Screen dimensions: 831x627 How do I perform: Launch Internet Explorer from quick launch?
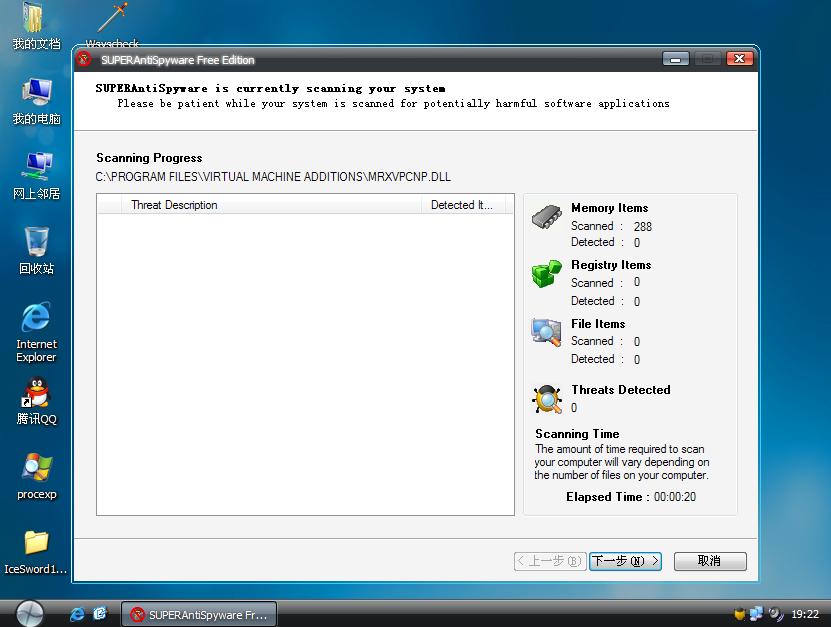[77, 614]
